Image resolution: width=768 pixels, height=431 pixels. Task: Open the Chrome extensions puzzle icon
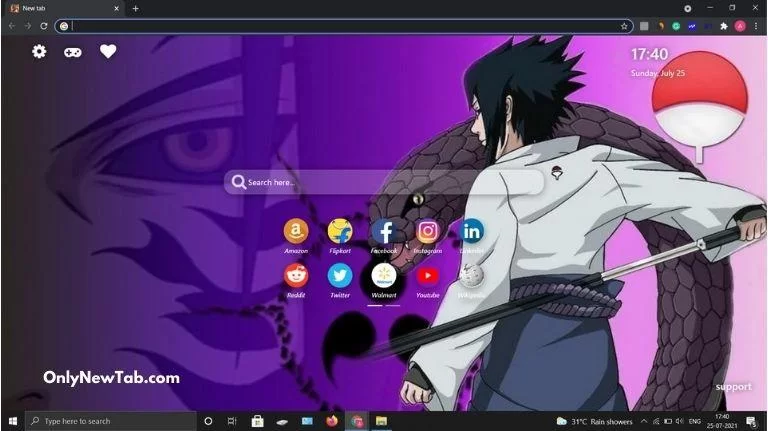click(724, 26)
